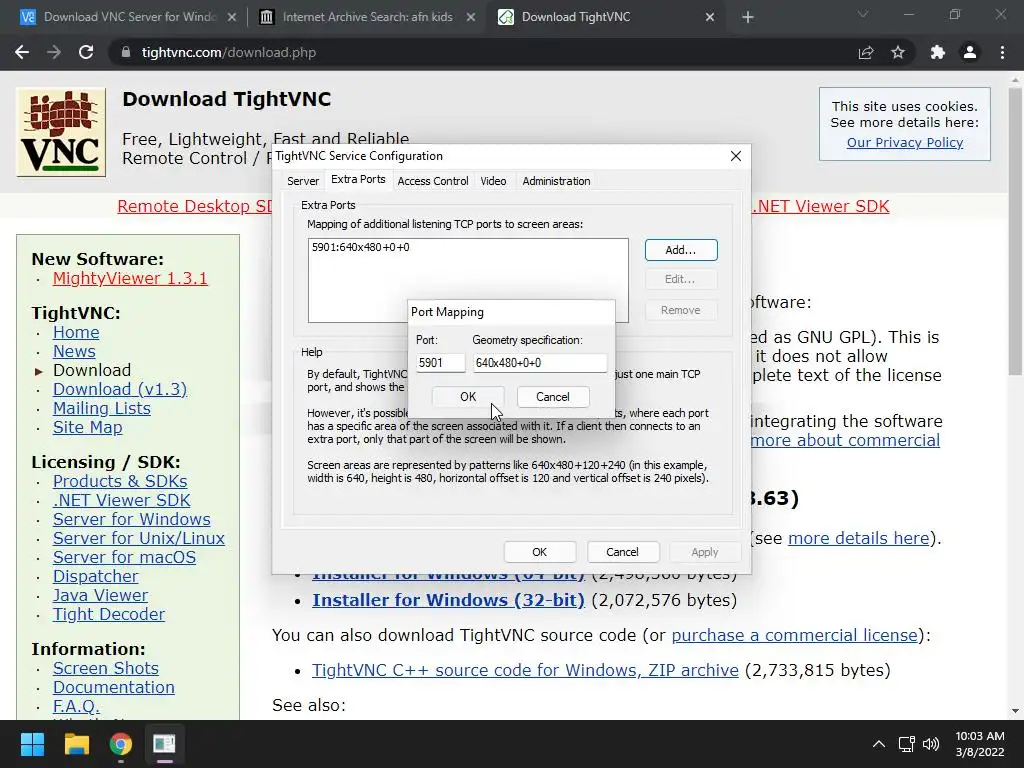
Task: Open Java Viewer sidebar link
Action: tap(100, 595)
